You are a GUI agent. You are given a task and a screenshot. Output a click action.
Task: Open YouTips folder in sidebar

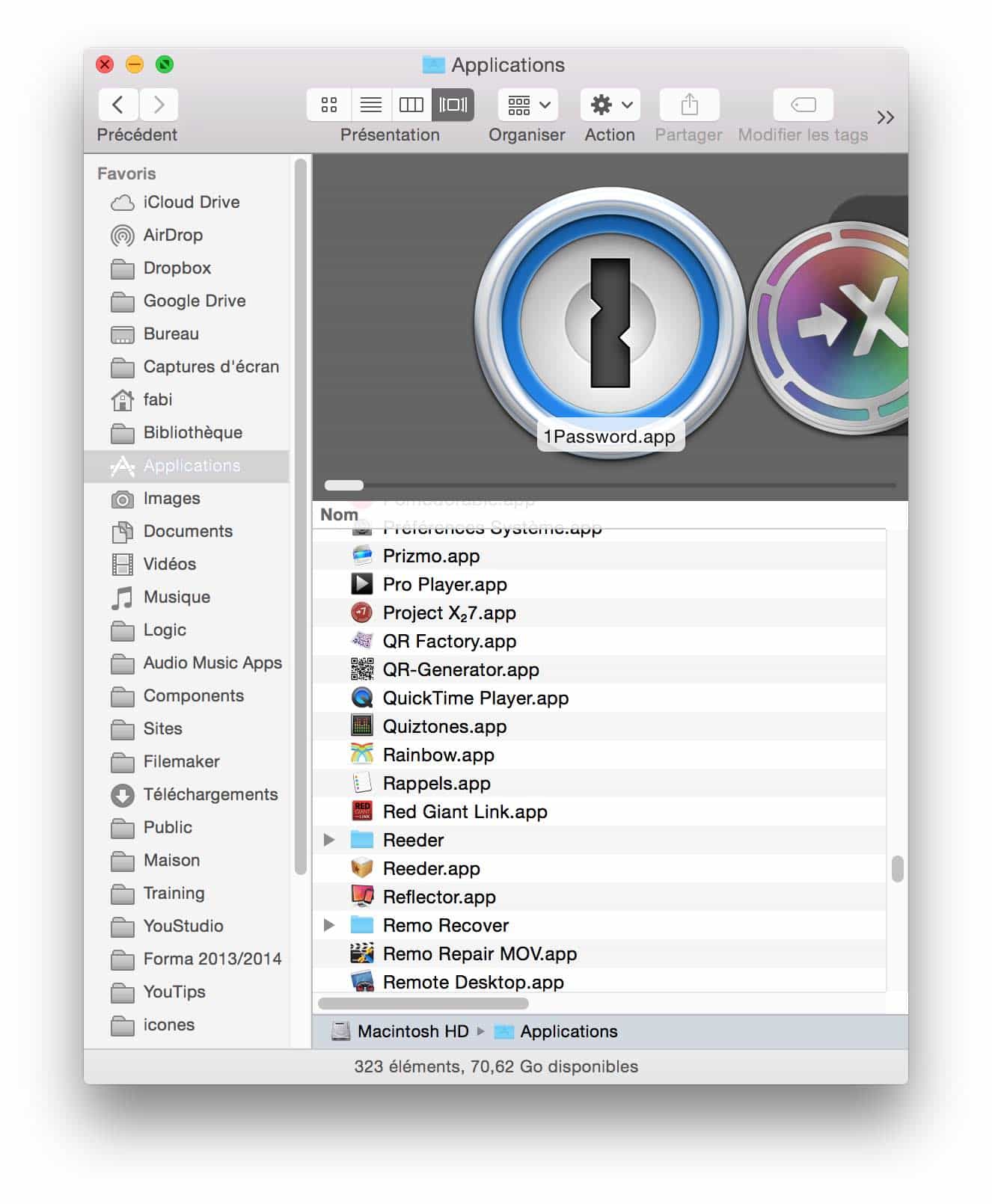pos(187,992)
